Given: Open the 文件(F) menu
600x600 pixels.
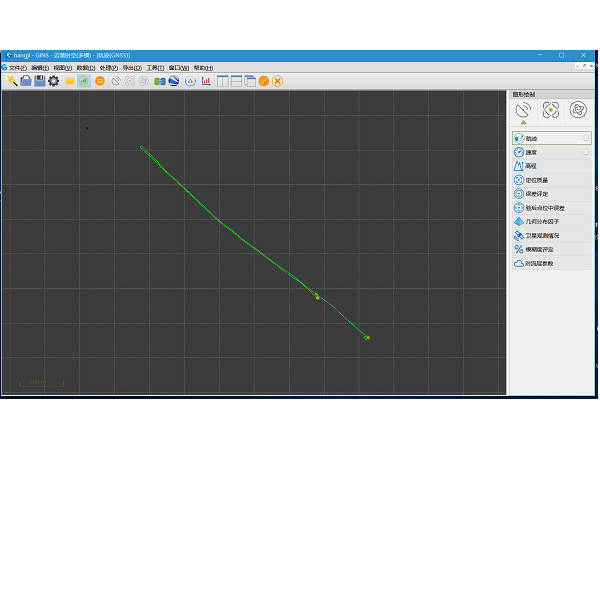Looking at the screenshot, I should click(x=17, y=68).
